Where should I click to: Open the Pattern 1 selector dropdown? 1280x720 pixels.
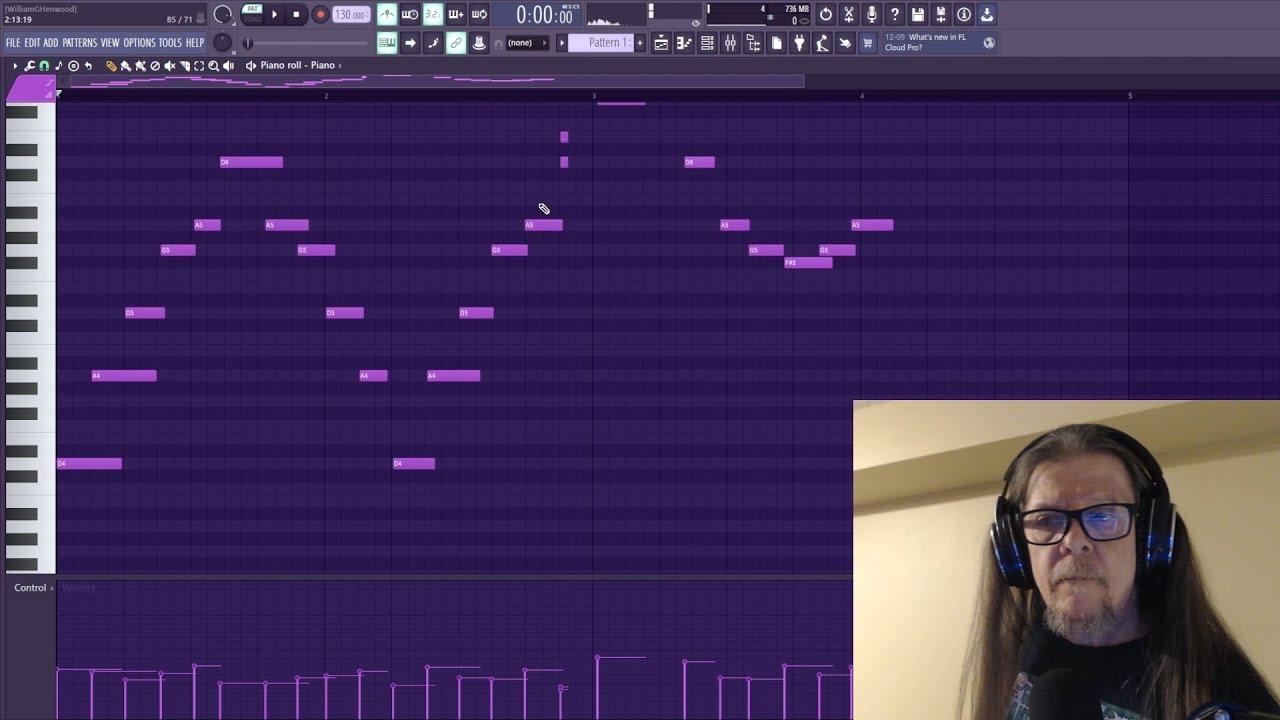[x=601, y=43]
